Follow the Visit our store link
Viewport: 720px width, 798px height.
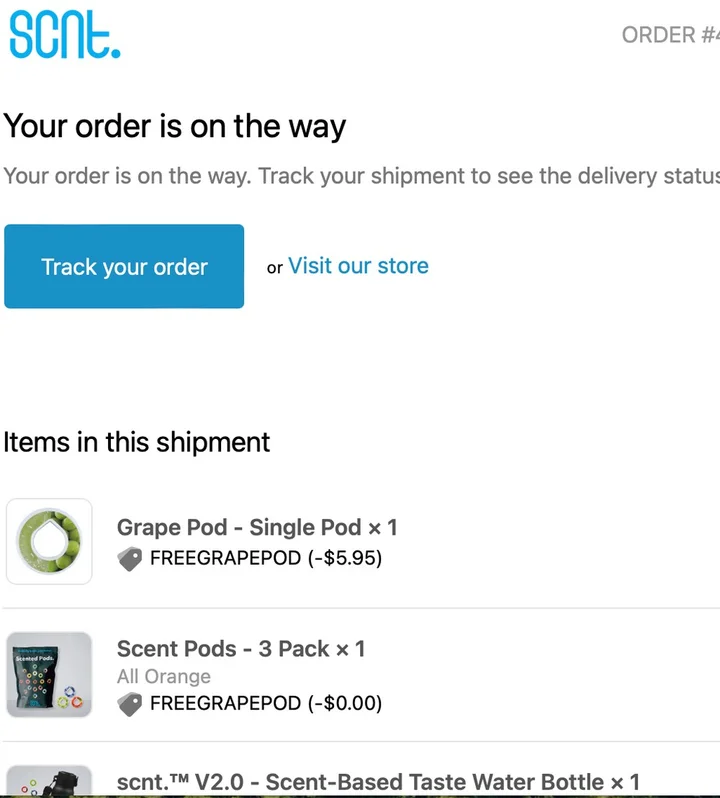point(358,266)
